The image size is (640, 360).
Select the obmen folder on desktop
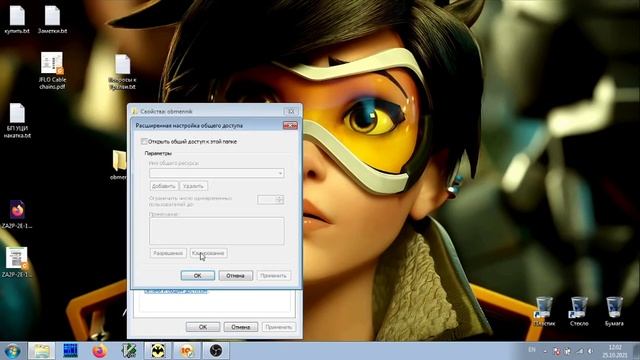click(x=119, y=165)
